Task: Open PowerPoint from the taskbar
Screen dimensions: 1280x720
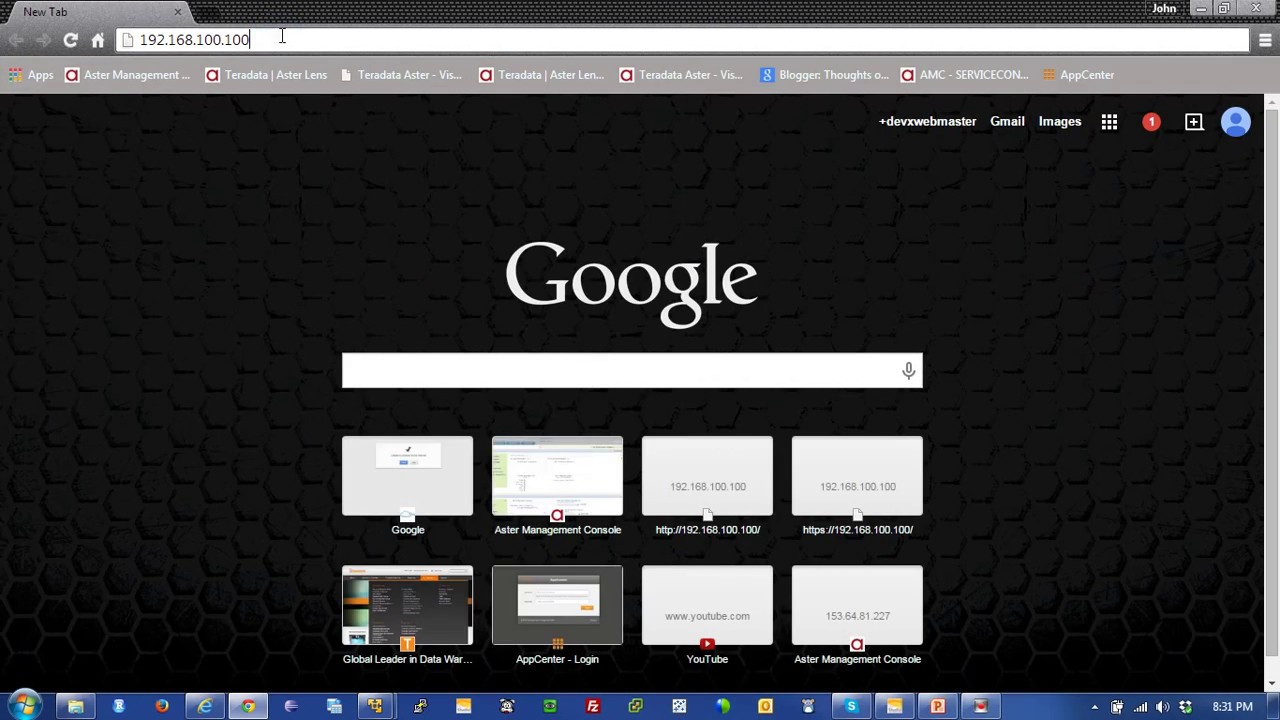Action: [937, 706]
